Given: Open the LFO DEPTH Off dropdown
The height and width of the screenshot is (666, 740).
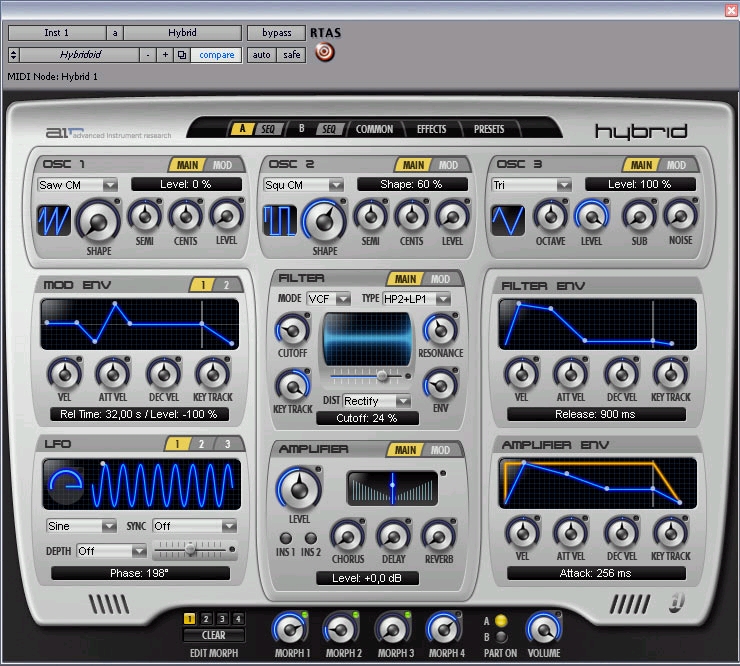Looking at the screenshot, I should pyautogui.click(x=111, y=551).
